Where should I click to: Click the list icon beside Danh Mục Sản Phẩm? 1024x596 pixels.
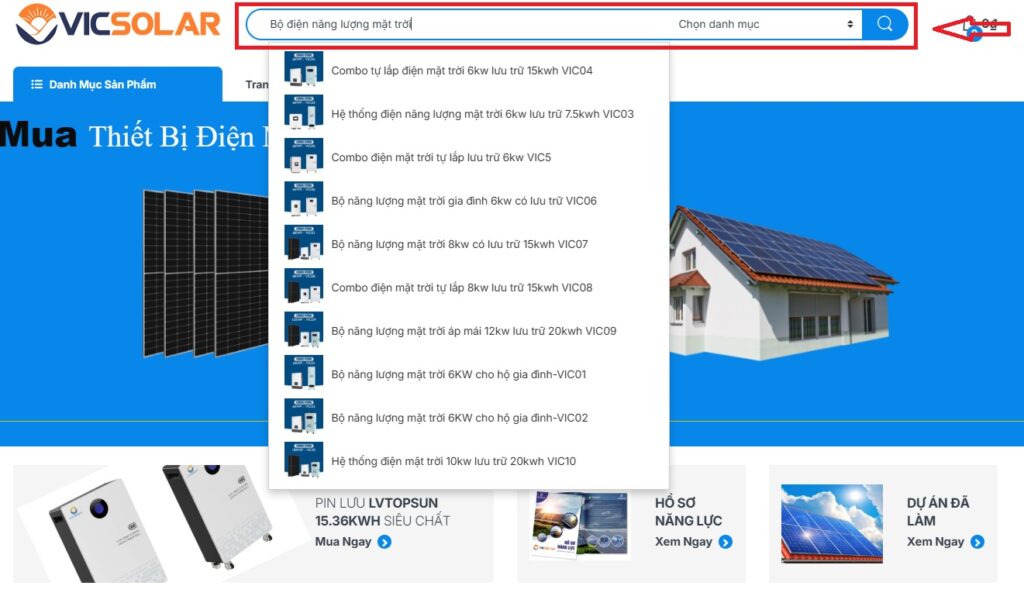point(37,84)
